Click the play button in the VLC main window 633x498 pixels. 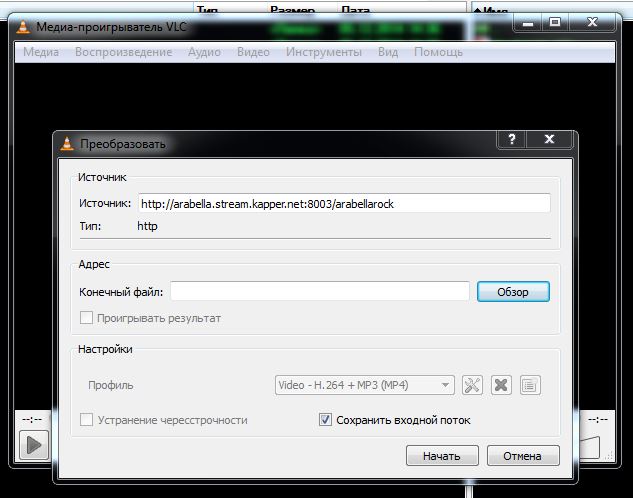(34, 445)
